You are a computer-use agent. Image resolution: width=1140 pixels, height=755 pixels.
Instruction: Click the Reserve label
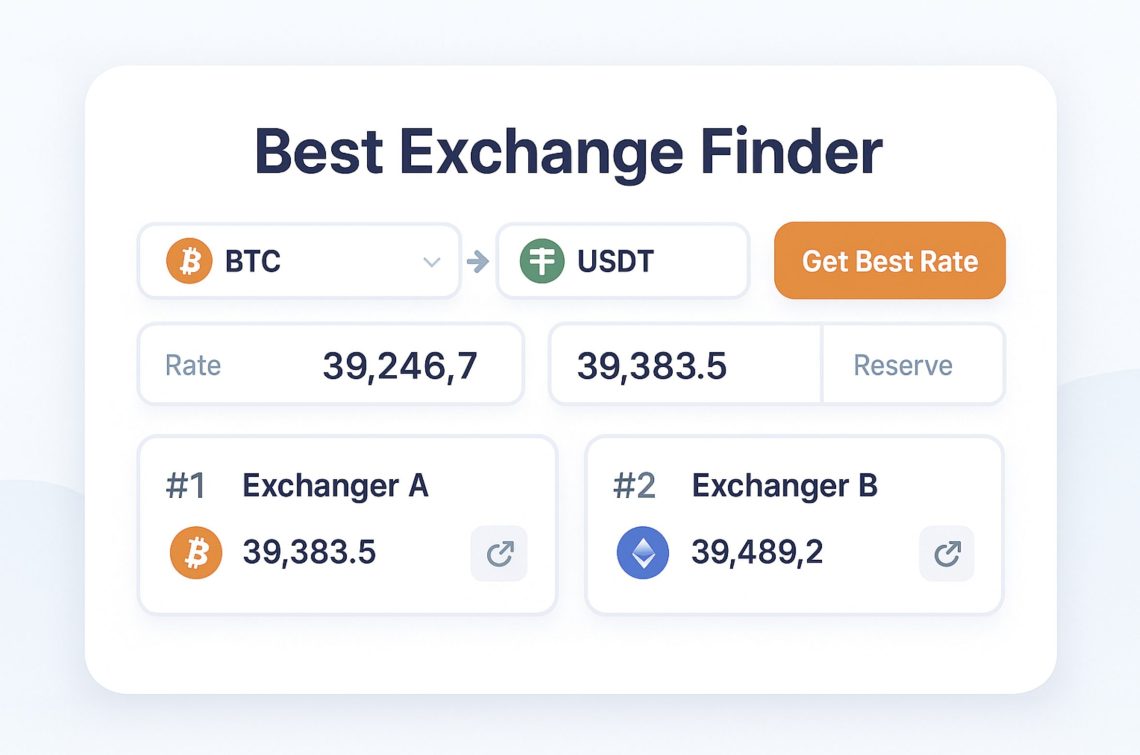coord(903,364)
